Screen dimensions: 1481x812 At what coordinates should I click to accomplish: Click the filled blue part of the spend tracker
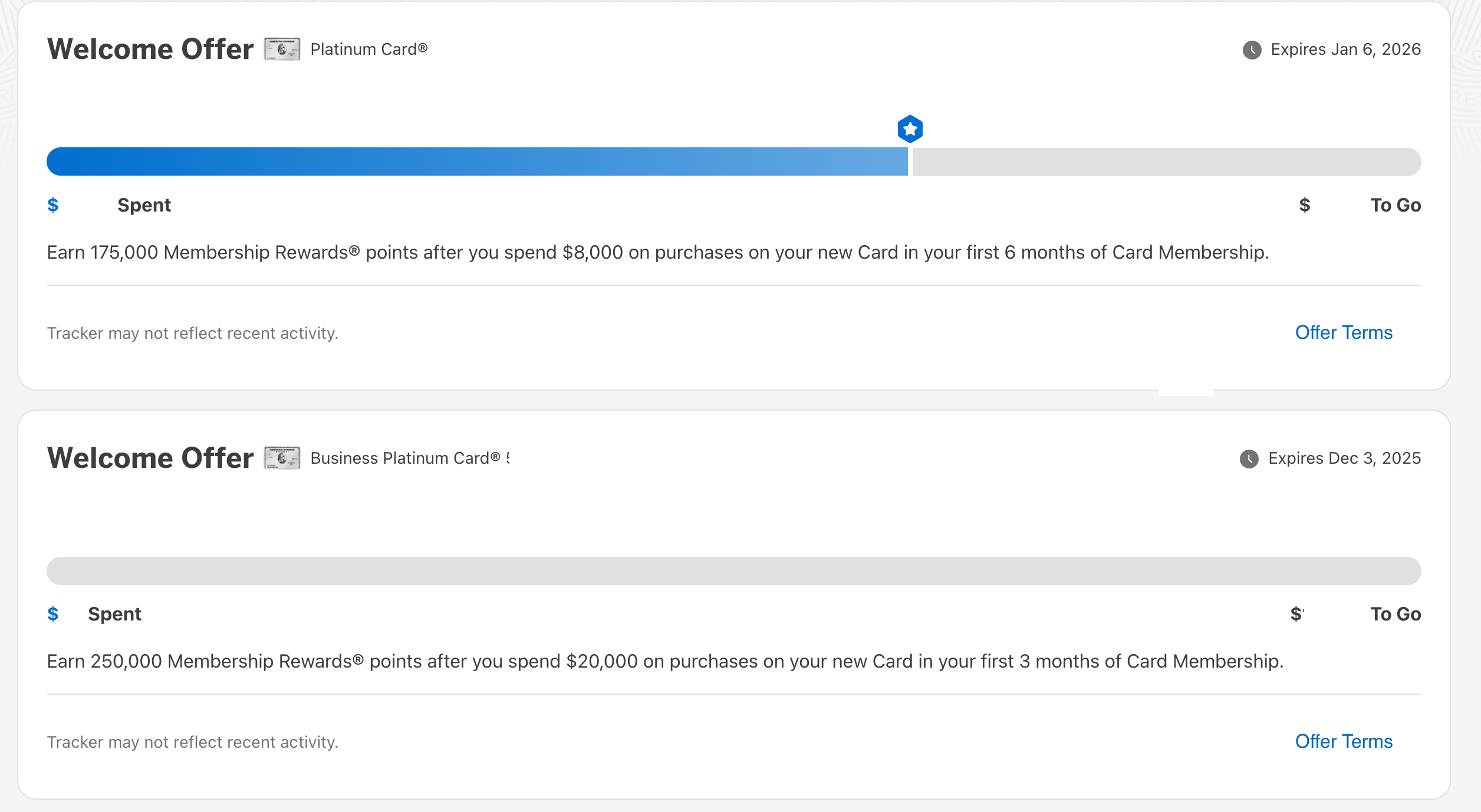(x=472, y=161)
